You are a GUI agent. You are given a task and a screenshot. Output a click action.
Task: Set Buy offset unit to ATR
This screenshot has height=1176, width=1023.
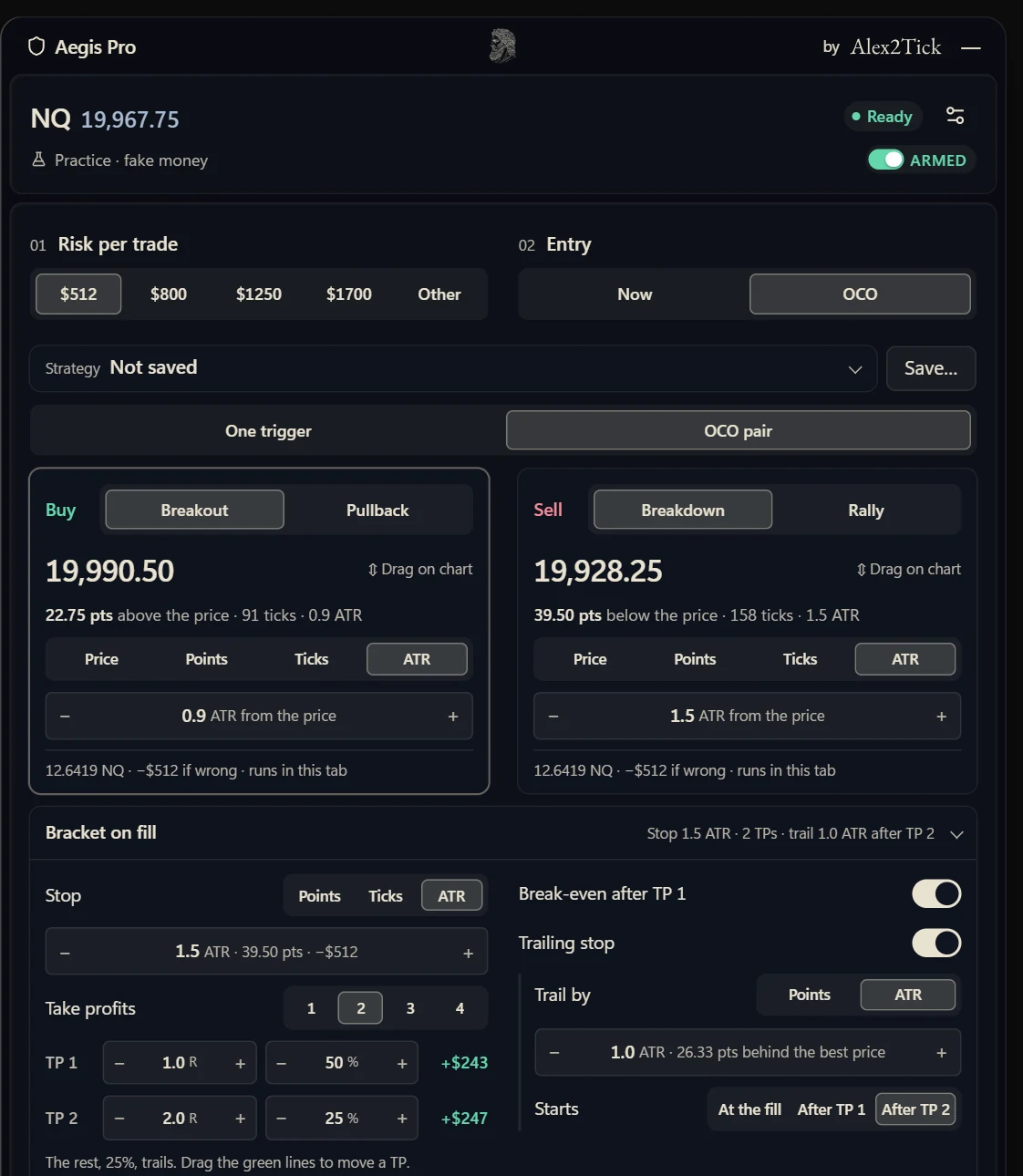[417, 659]
